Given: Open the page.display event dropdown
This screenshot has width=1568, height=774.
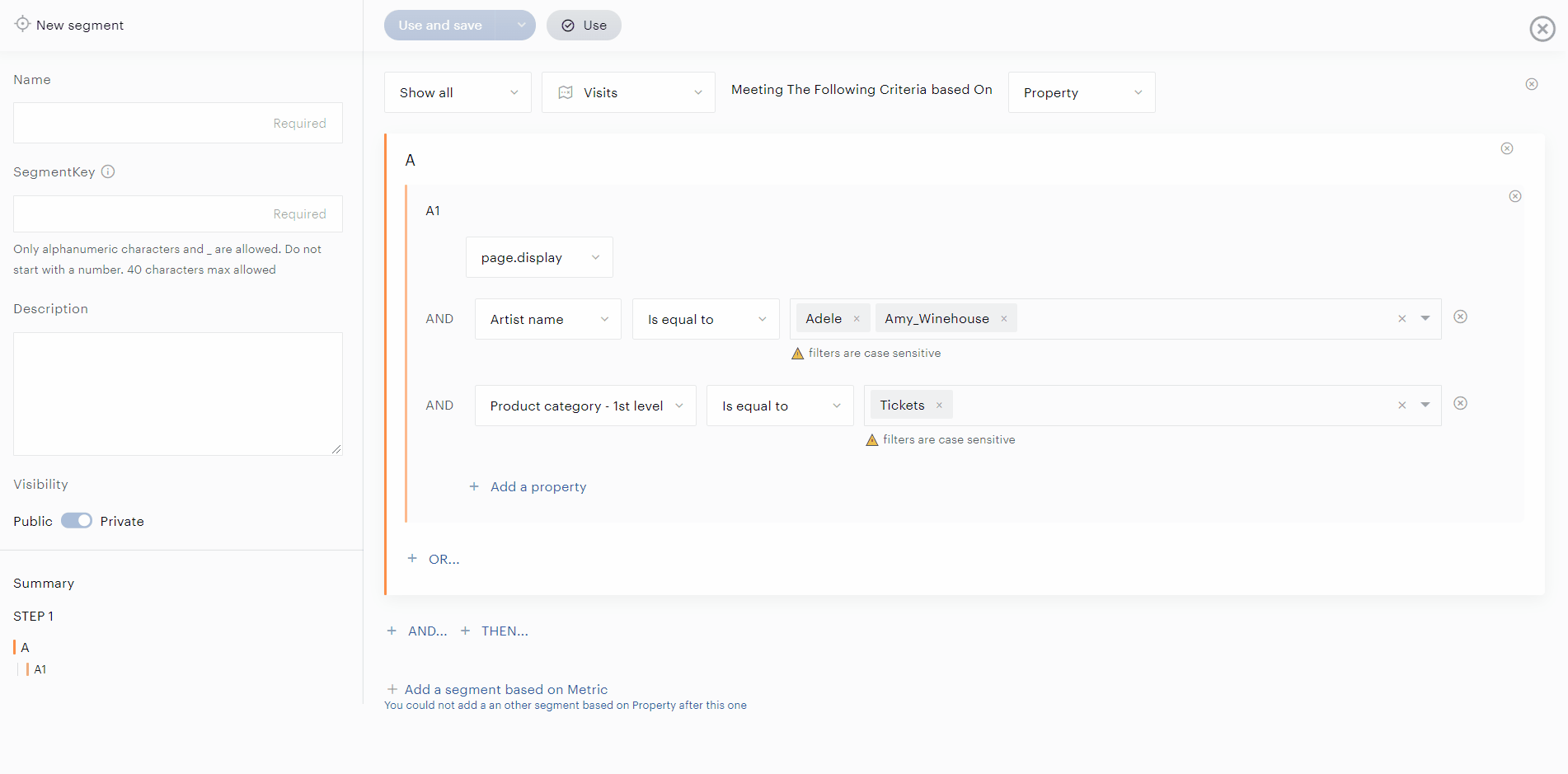Looking at the screenshot, I should coord(539,257).
